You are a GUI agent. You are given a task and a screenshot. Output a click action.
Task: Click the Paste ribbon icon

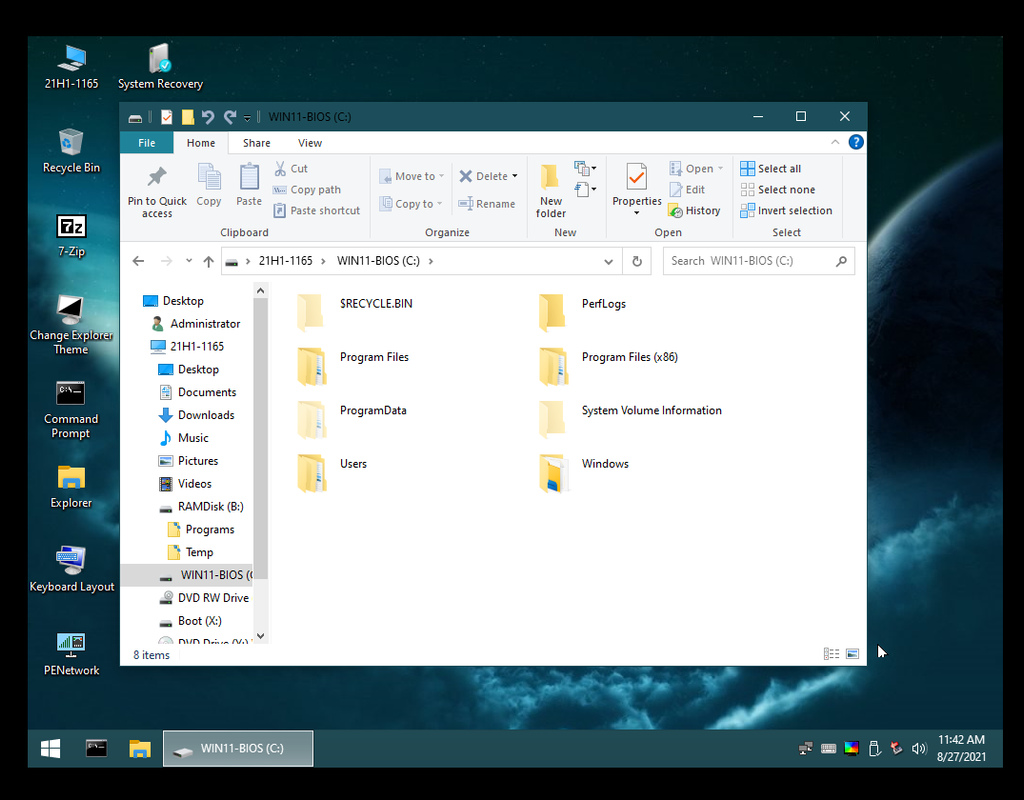(249, 177)
